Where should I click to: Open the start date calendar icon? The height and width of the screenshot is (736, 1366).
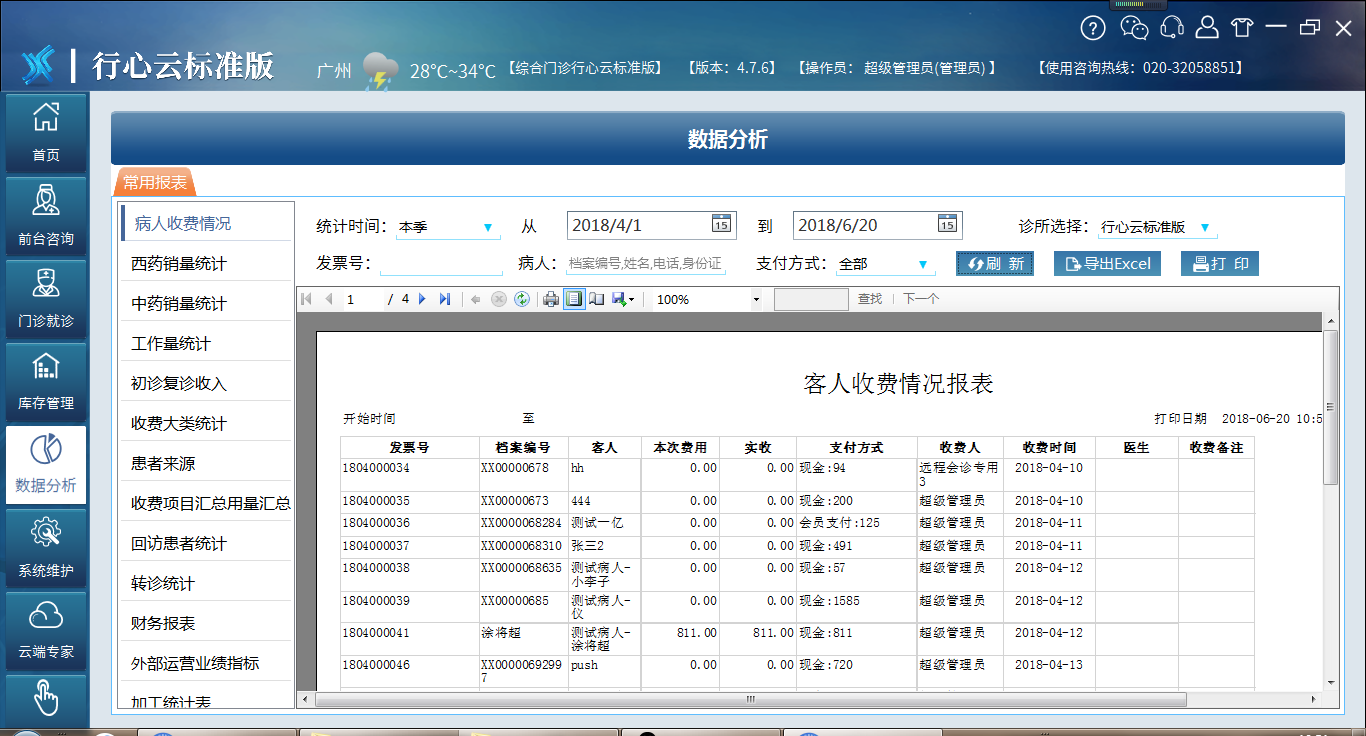[x=721, y=224]
